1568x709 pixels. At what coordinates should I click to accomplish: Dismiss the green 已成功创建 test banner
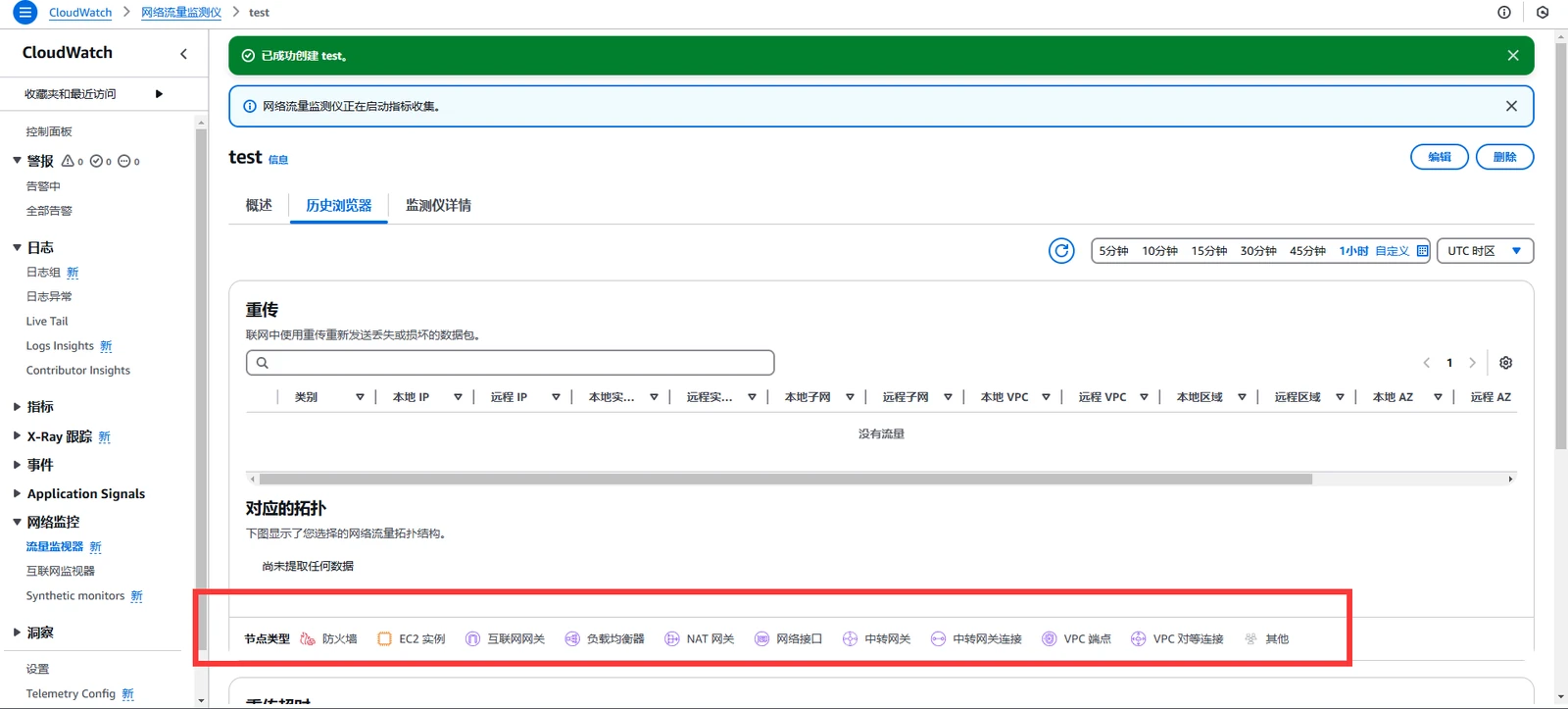click(x=1513, y=56)
